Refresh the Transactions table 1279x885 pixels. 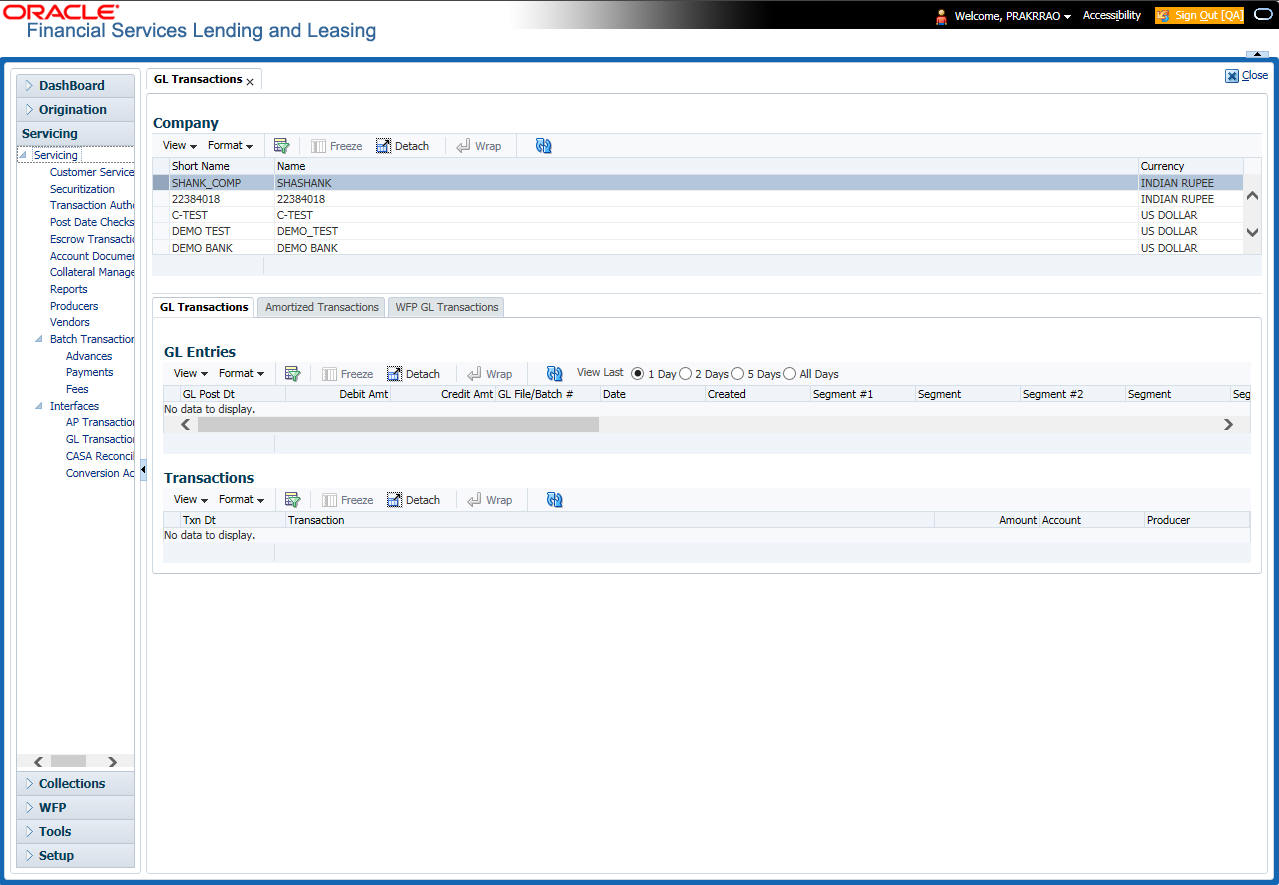click(554, 500)
